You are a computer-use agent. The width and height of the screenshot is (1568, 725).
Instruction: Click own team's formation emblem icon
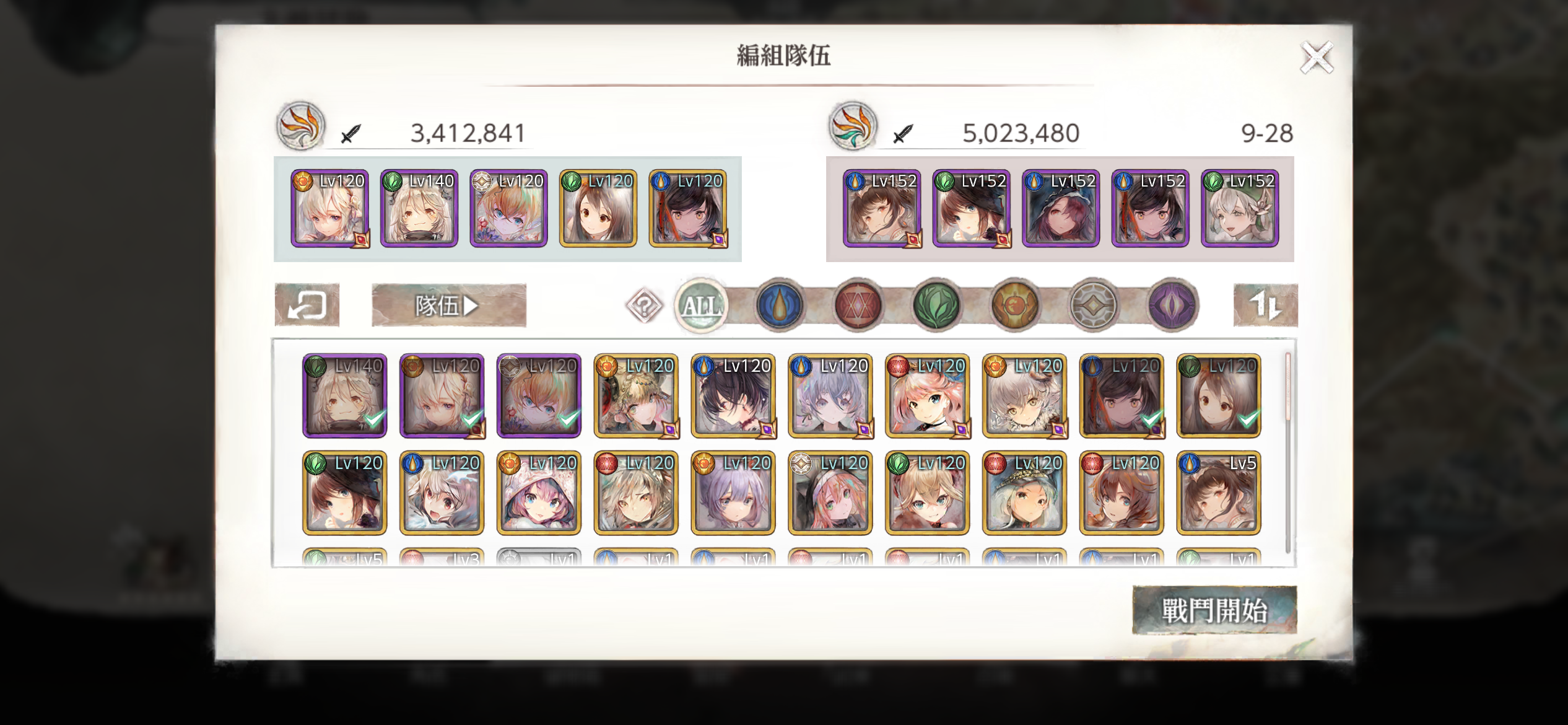click(300, 126)
